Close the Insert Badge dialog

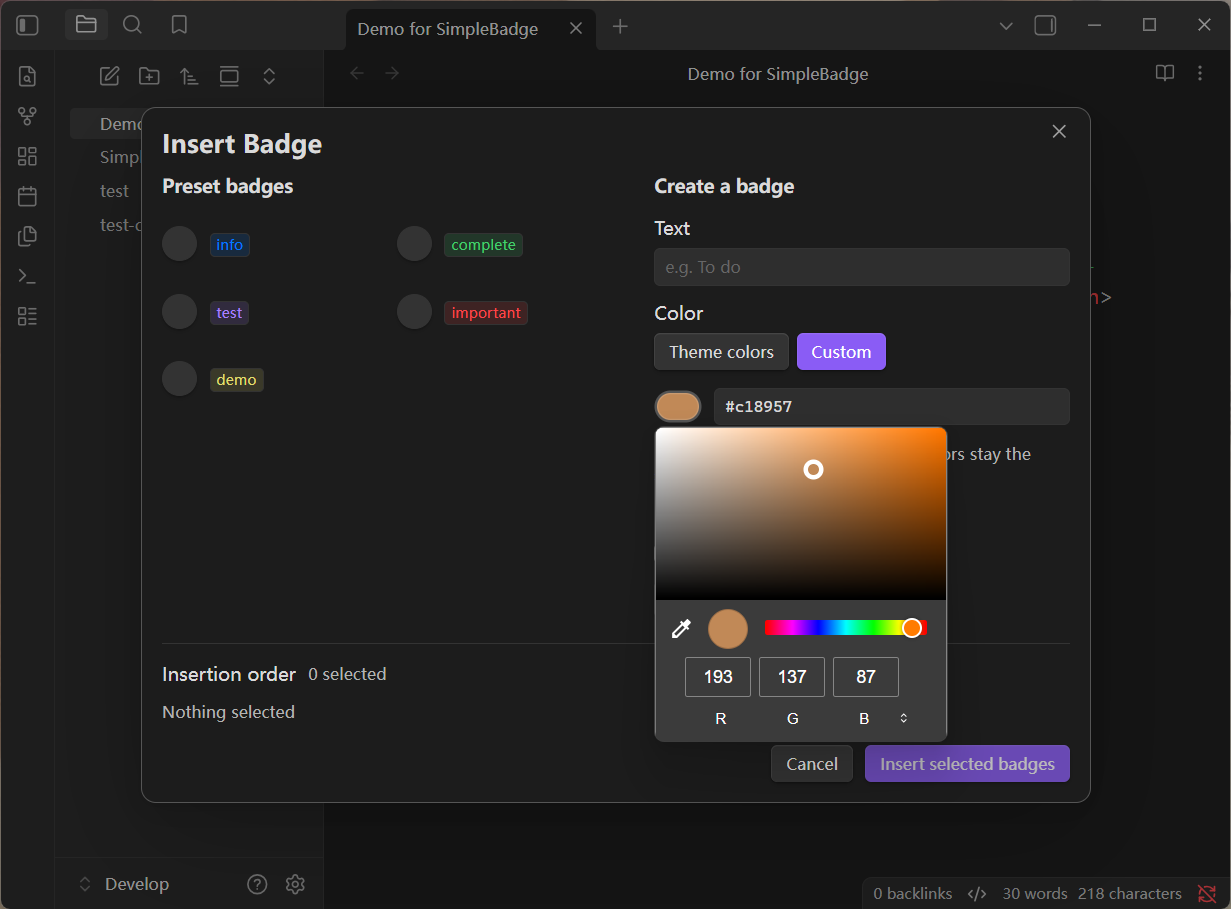(1060, 131)
